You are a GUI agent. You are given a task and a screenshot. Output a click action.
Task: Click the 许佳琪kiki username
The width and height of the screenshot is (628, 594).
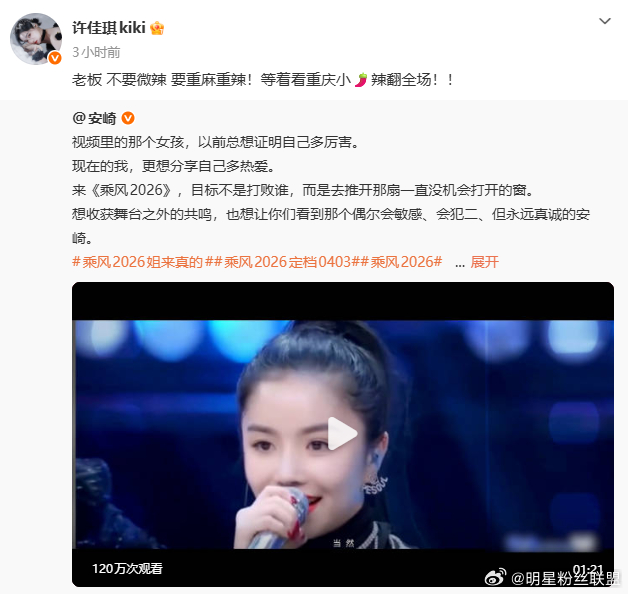point(109,28)
